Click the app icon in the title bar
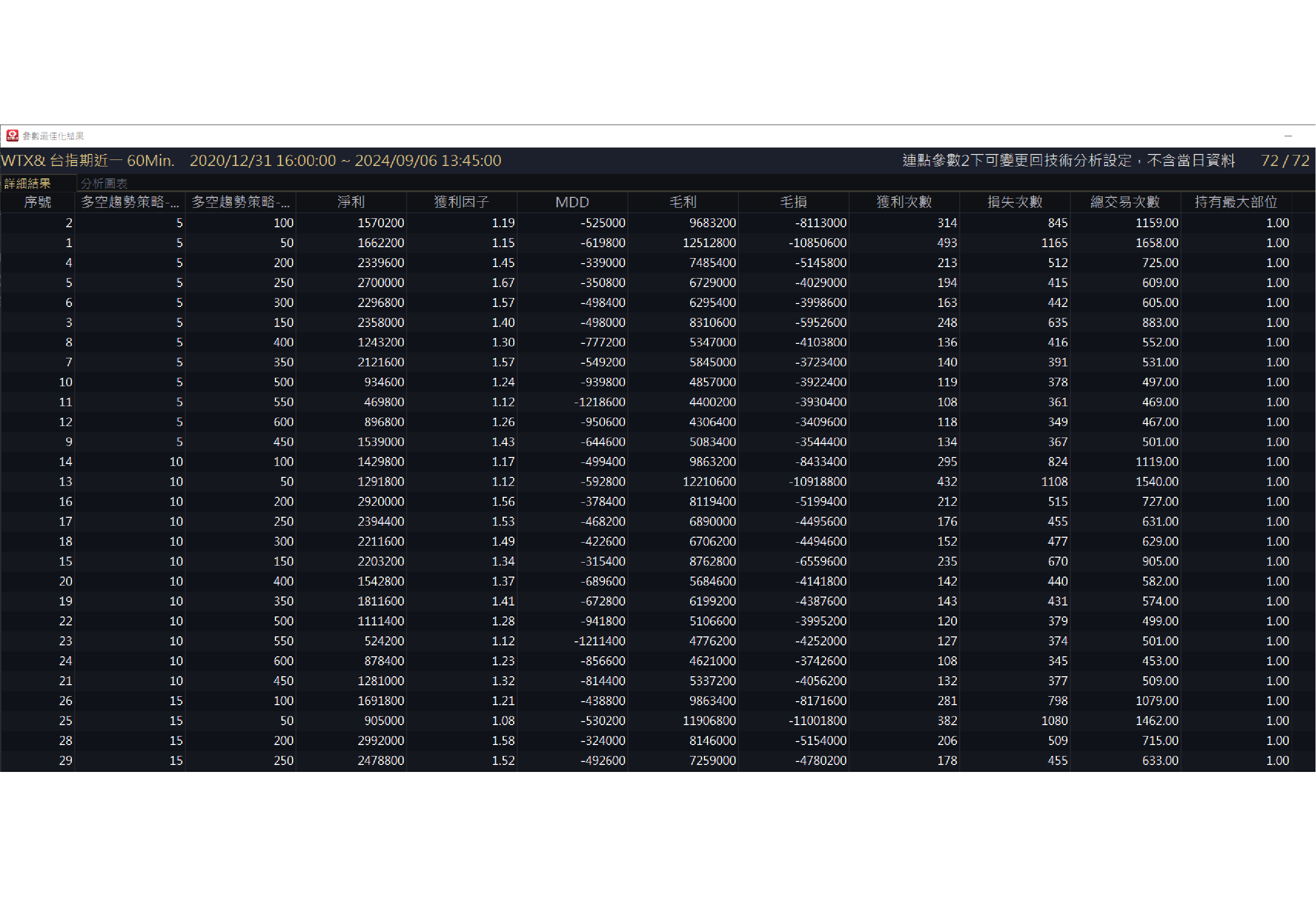Image resolution: width=1316 pixels, height=897 pixels. pos(12,136)
